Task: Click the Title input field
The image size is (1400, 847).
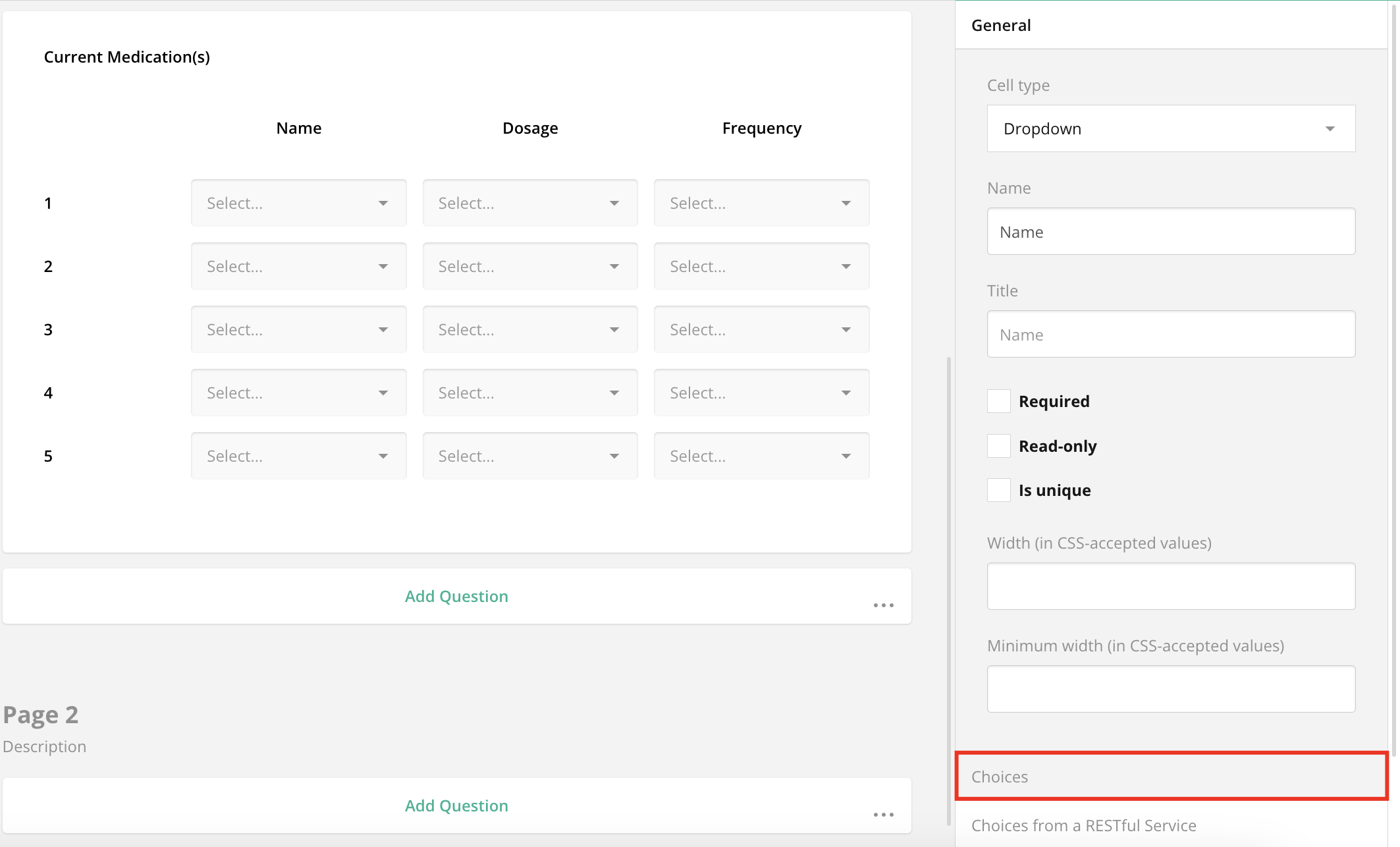Action: 1171,334
